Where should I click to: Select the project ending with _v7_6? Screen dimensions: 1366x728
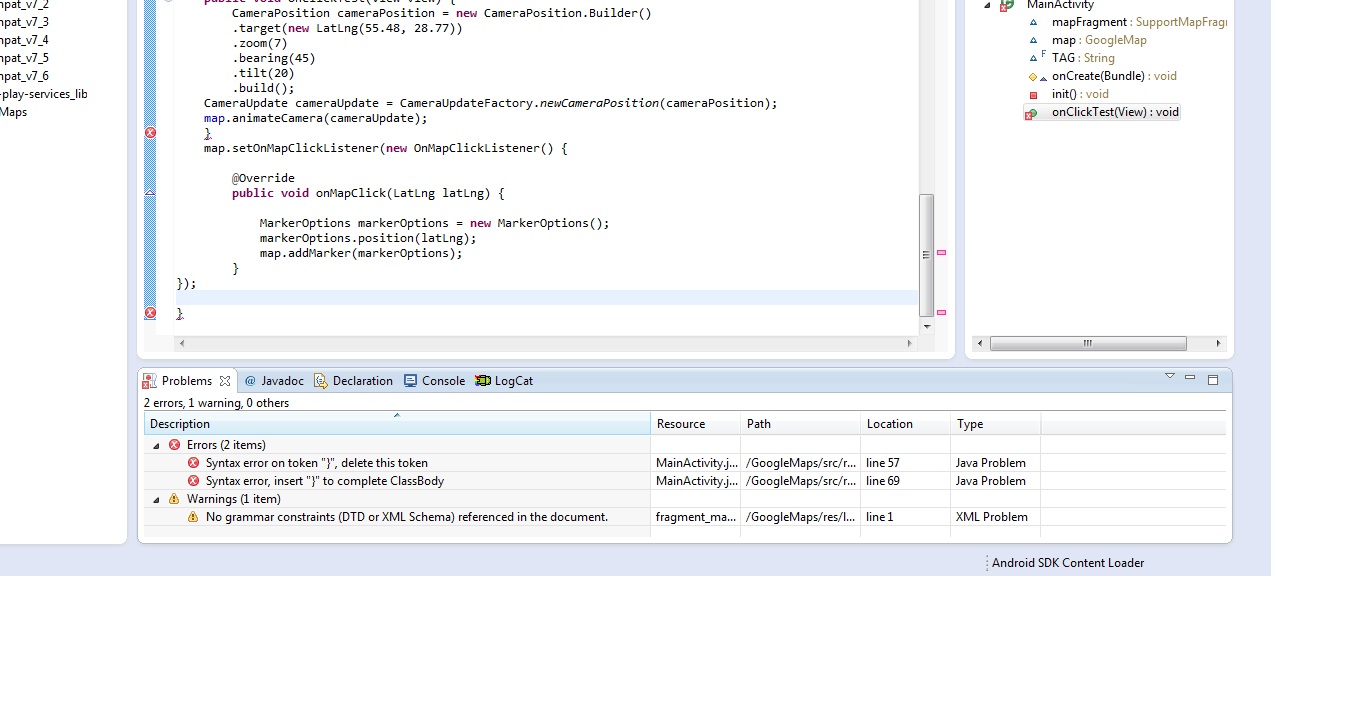(24, 76)
